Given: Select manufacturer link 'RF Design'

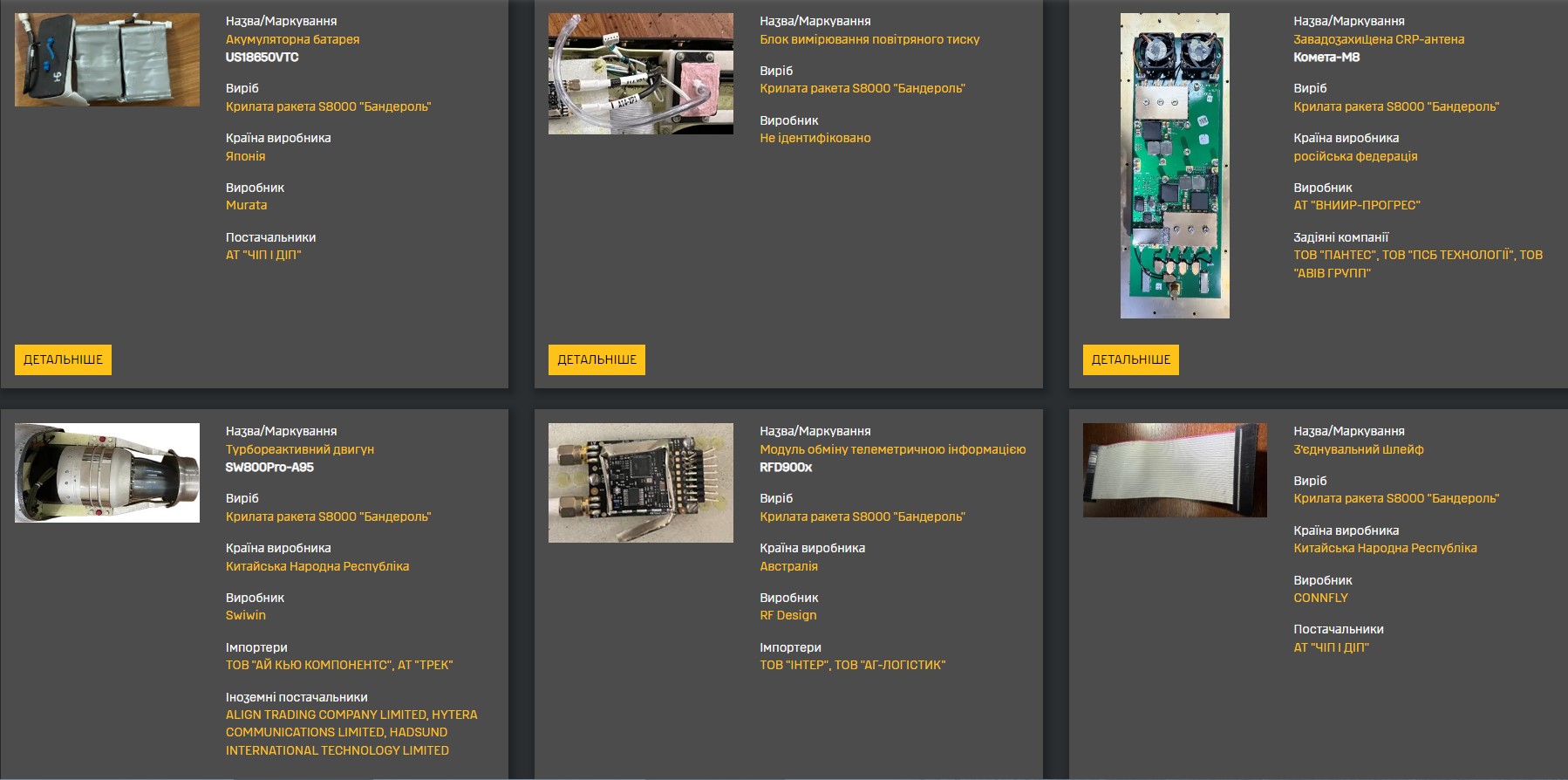Looking at the screenshot, I should [788, 615].
